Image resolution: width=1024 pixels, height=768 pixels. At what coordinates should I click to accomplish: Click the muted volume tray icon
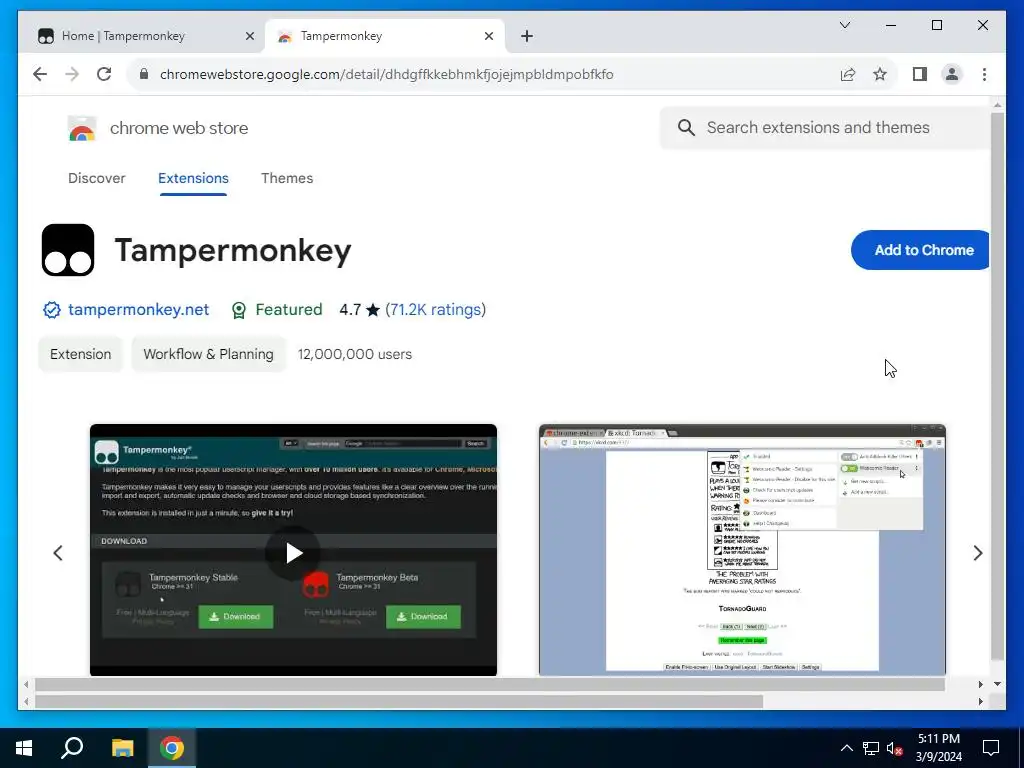[x=894, y=748]
